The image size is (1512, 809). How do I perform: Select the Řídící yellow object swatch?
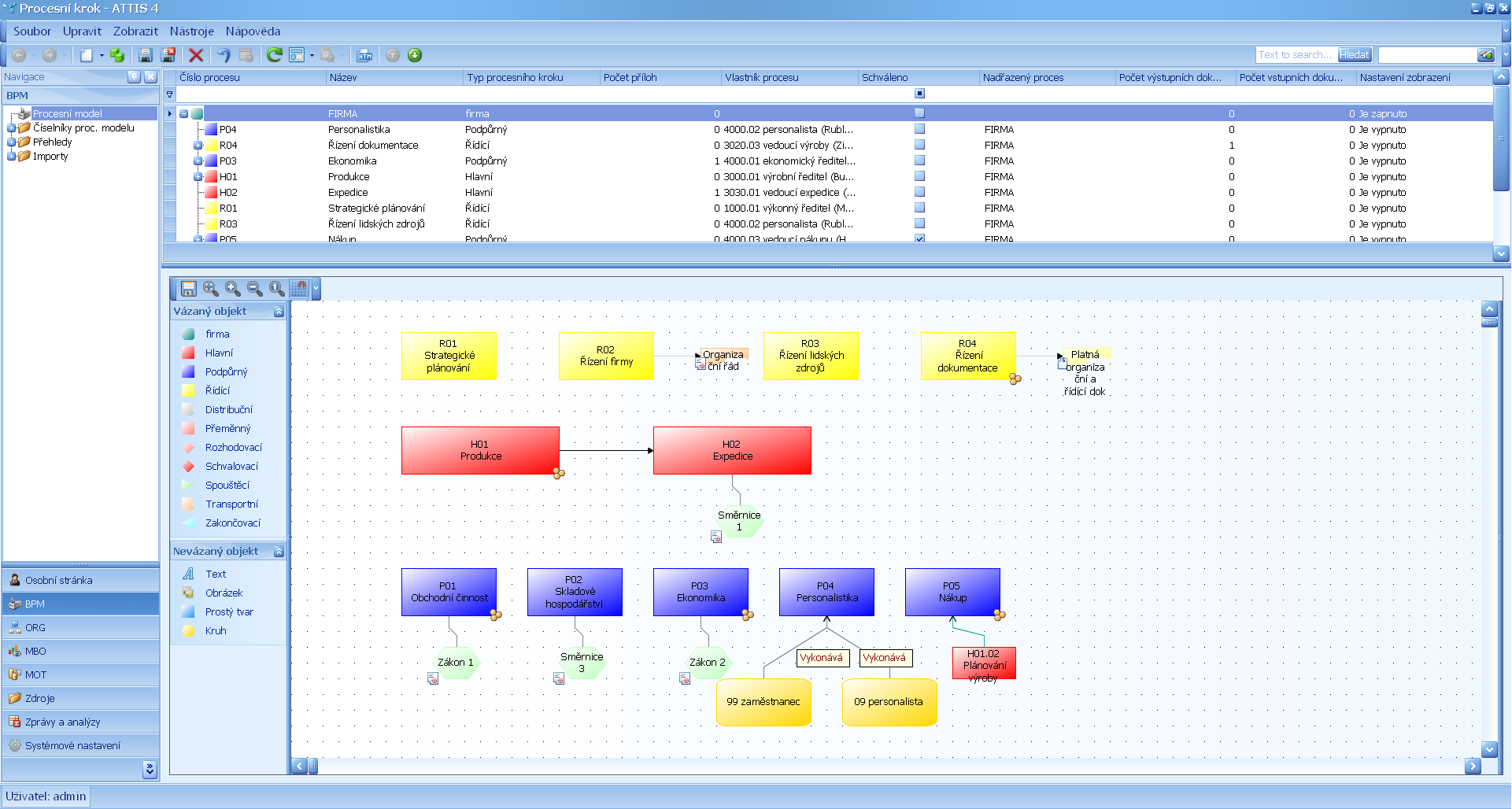point(188,390)
